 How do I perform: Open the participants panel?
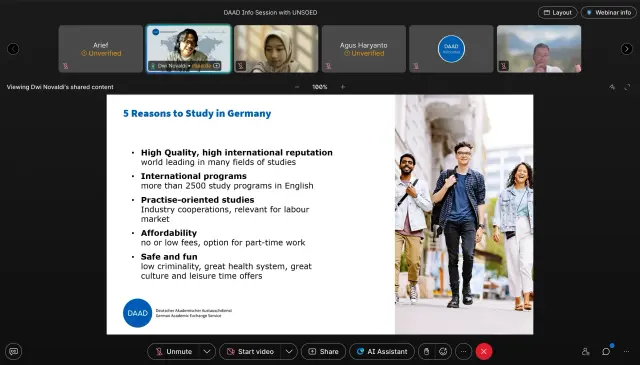click(x=586, y=352)
